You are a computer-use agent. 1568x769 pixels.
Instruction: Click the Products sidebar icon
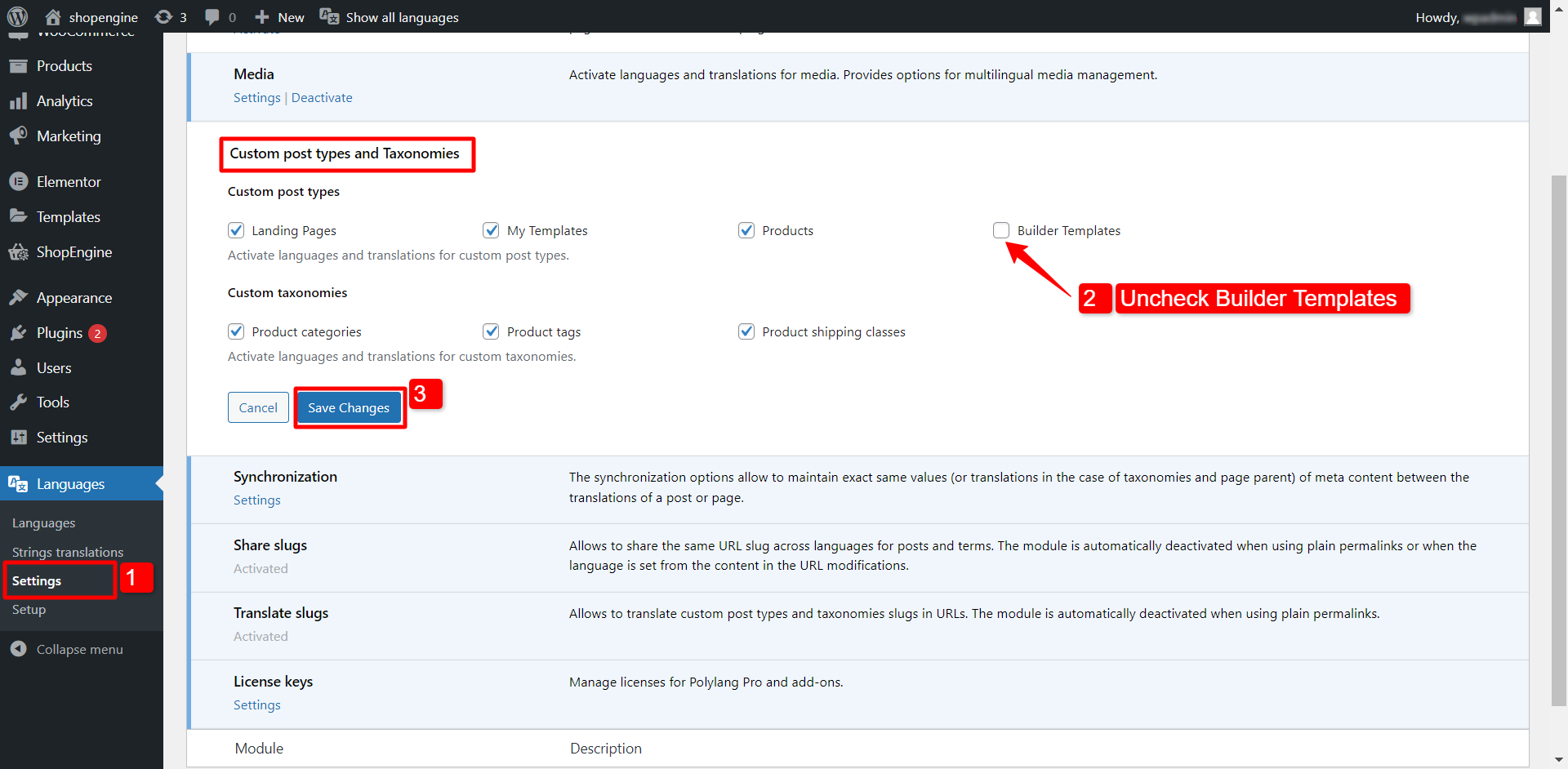[18, 66]
